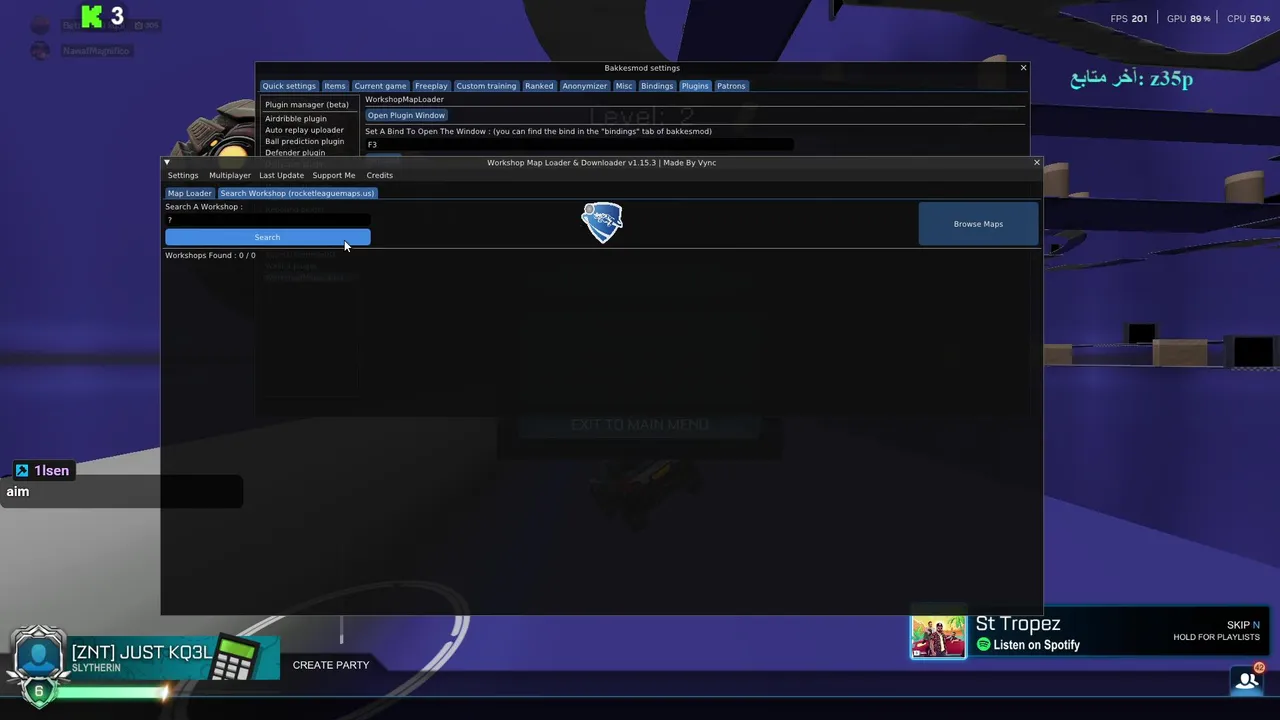
Task: Select Ball prediction plugin
Action: pyautogui.click(x=304, y=142)
